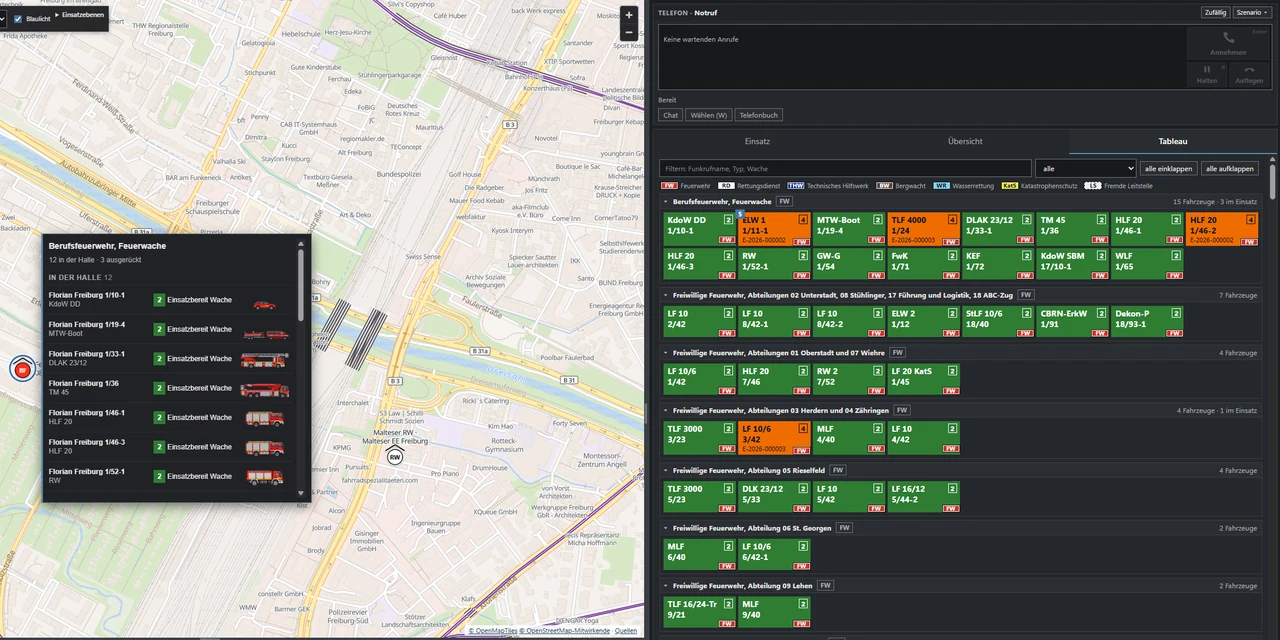Select the orange HLF 20 1/46-2 tile

coord(1223,229)
